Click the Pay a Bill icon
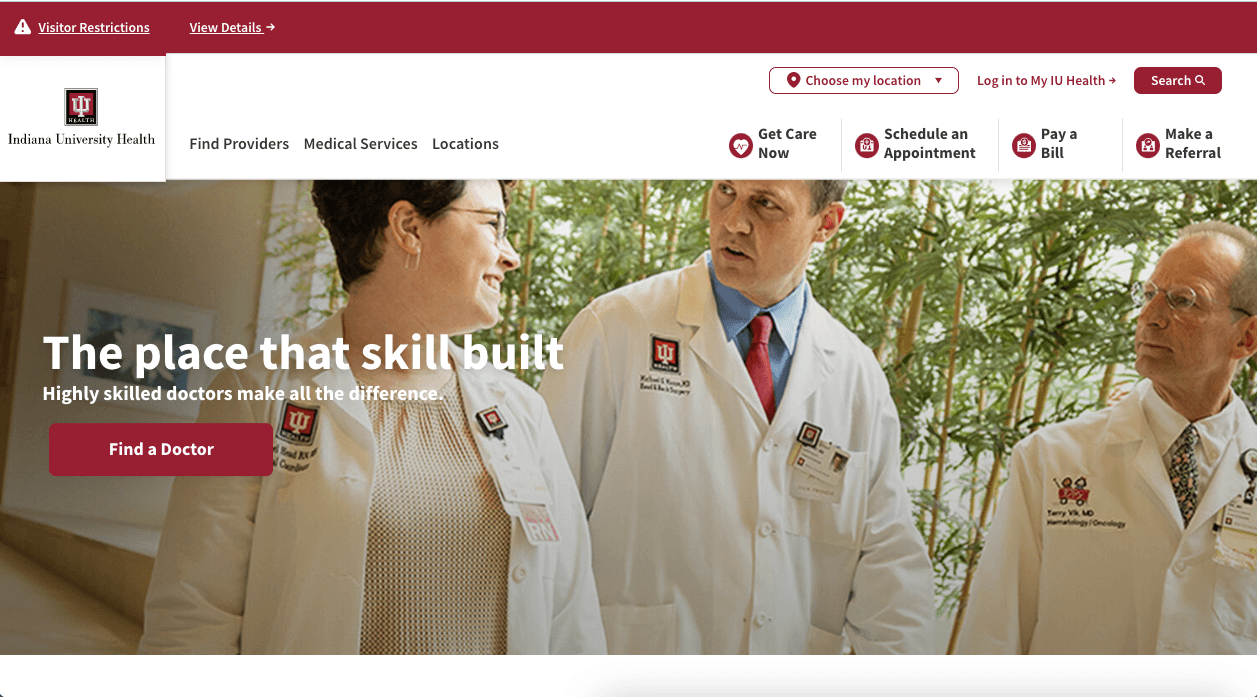The image size is (1257, 697). 1023,146
